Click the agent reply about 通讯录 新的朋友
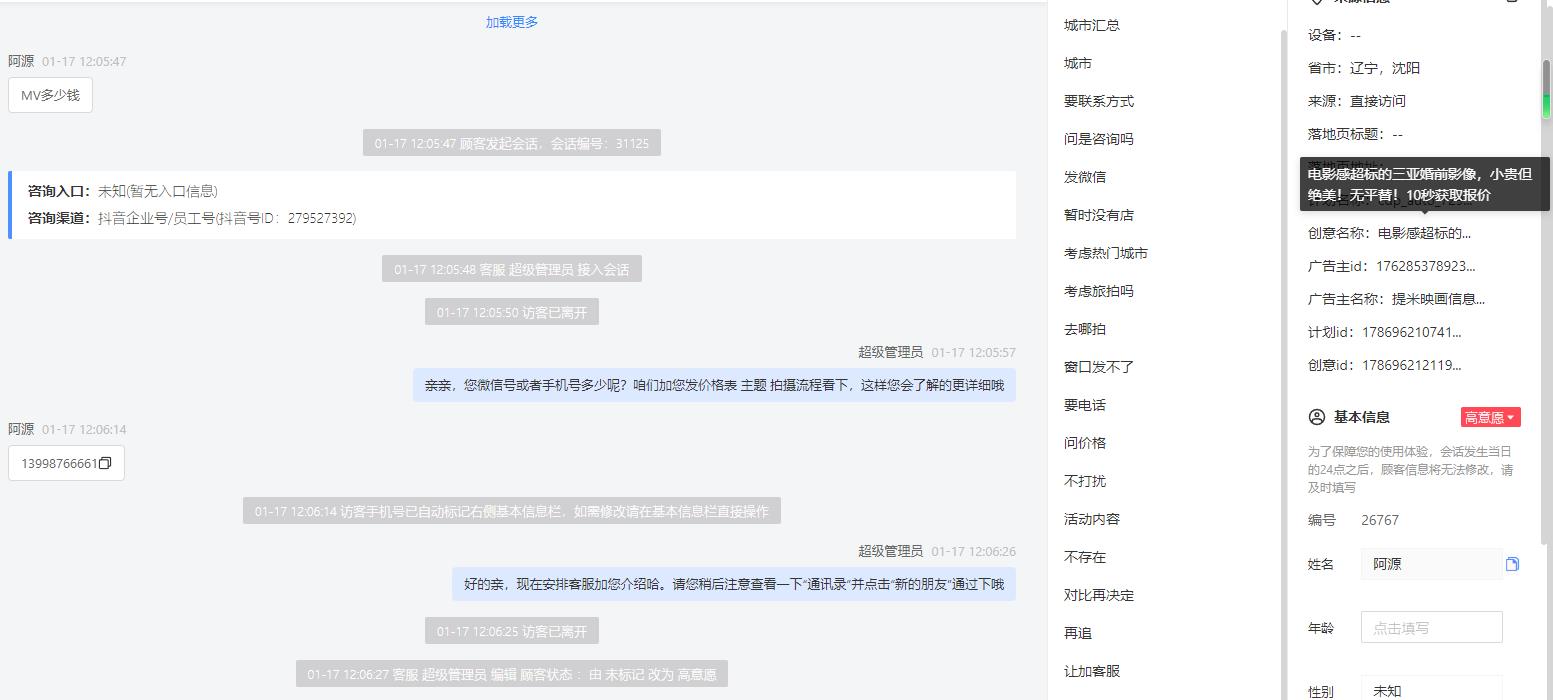 734,584
